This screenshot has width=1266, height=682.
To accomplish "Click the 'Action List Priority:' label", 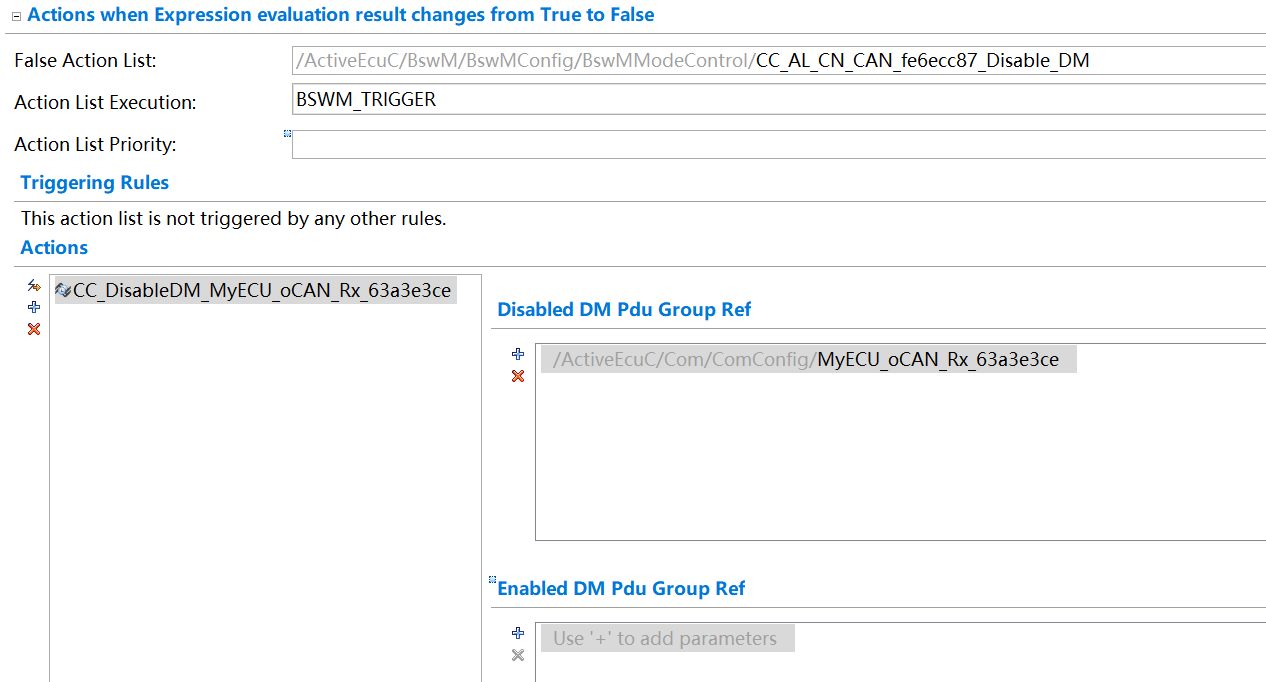I will point(95,145).
